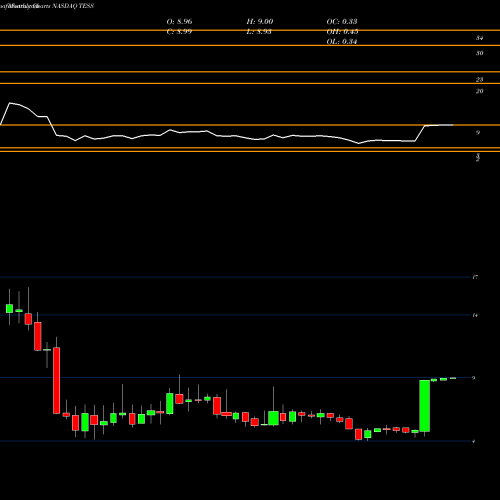The image size is (500, 500).
Task: Click the "30" upper axis label
Action: tap(479, 53)
